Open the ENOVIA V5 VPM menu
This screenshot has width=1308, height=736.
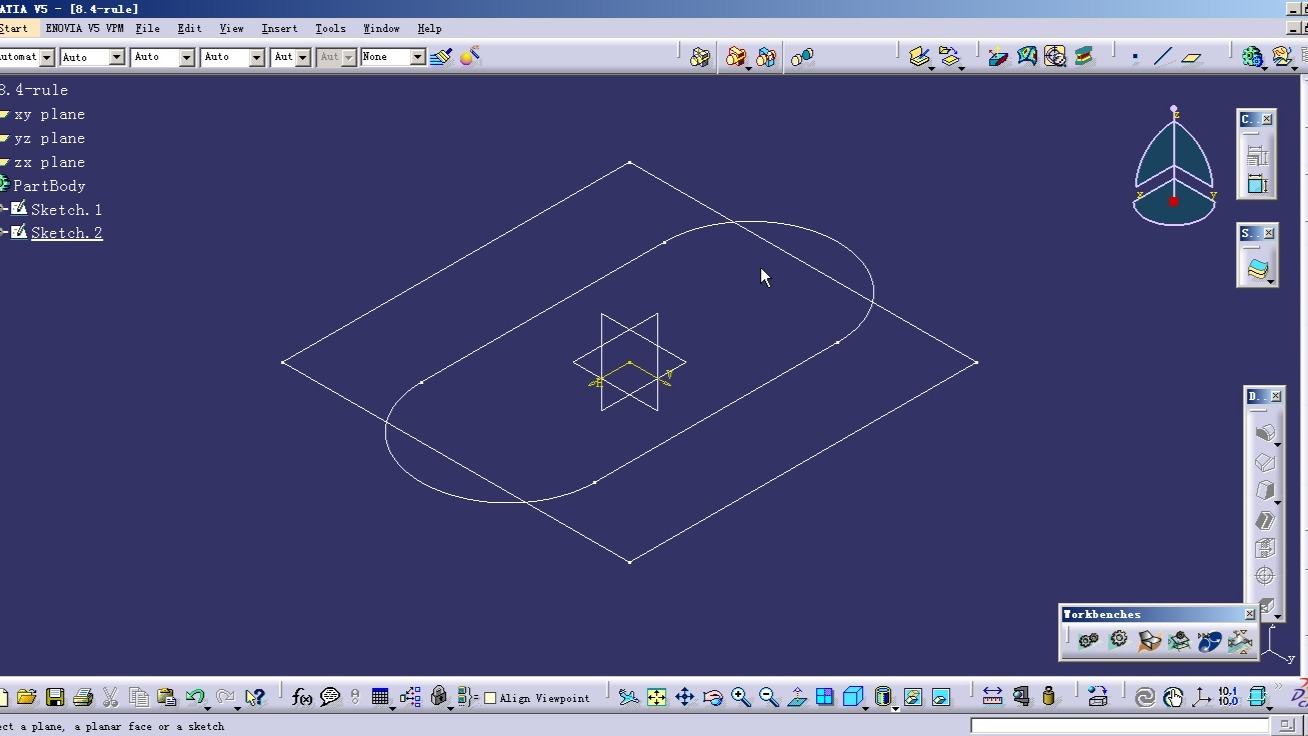pos(84,28)
